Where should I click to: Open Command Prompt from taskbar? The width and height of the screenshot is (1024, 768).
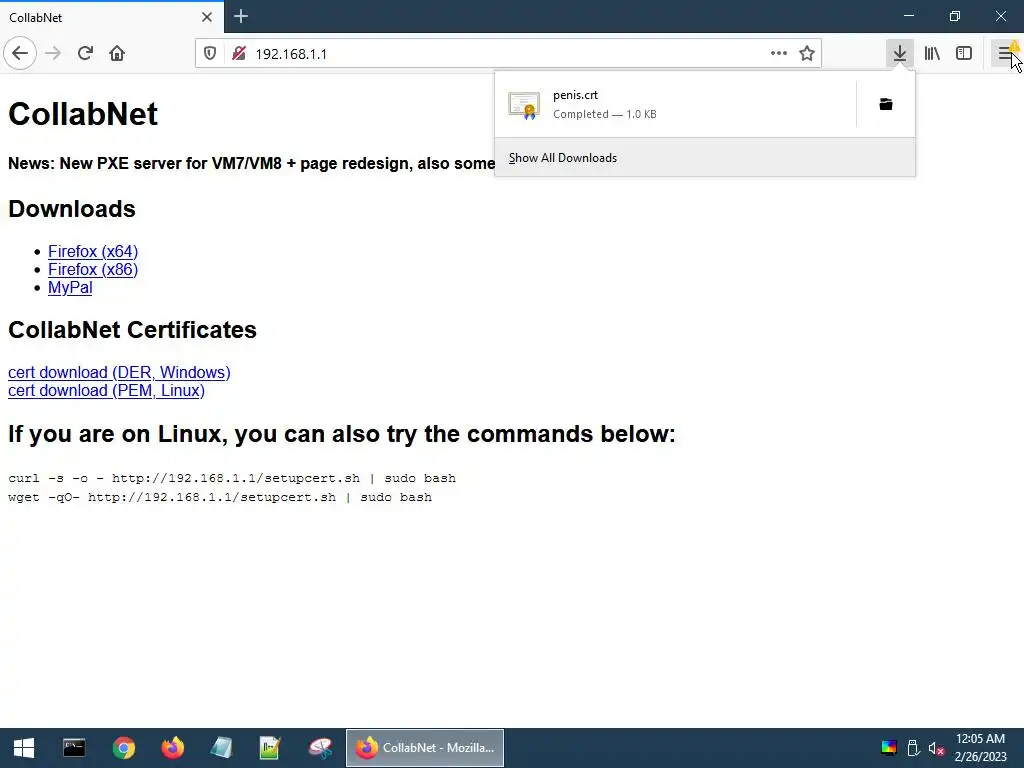pyautogui.click(x=74, y=748)
